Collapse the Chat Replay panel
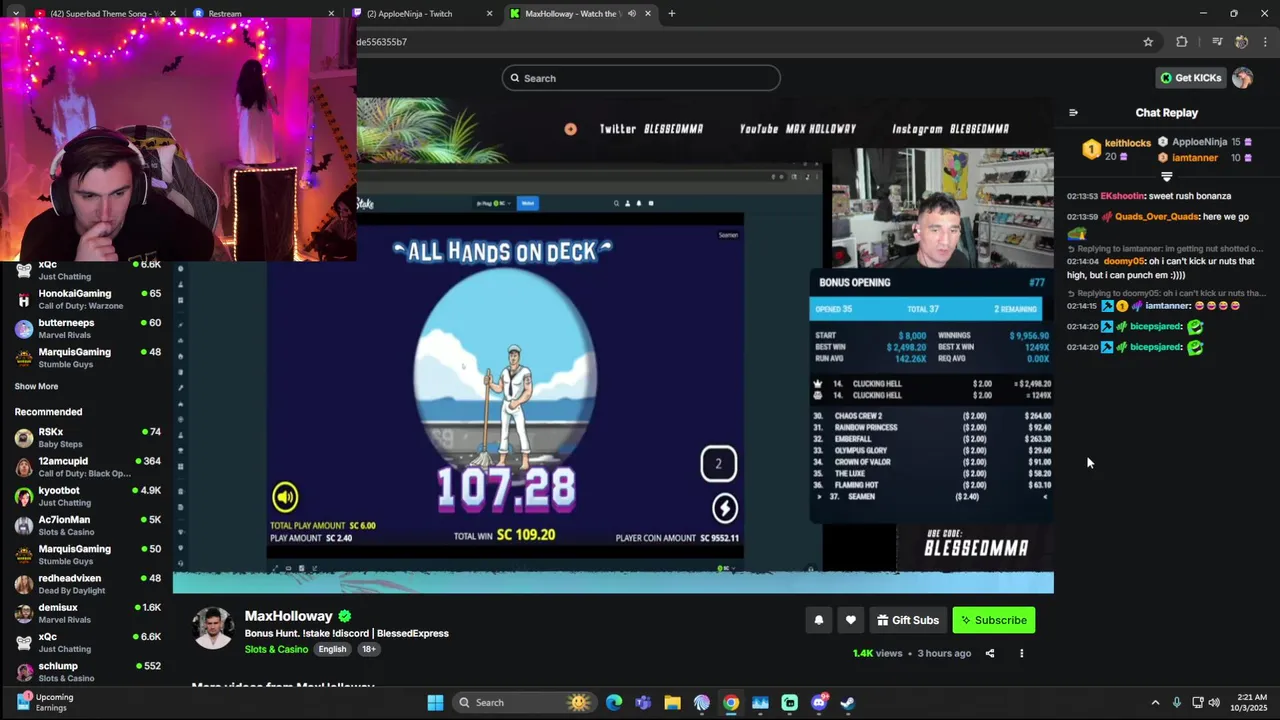1280x720 pixels. pos(1073,113)
